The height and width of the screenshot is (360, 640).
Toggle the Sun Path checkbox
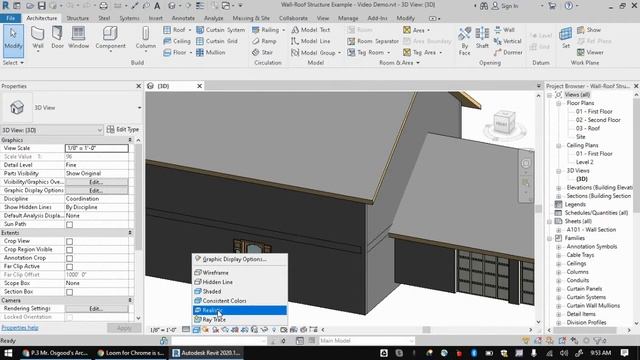pyautogui.click(x=69, y=224)
